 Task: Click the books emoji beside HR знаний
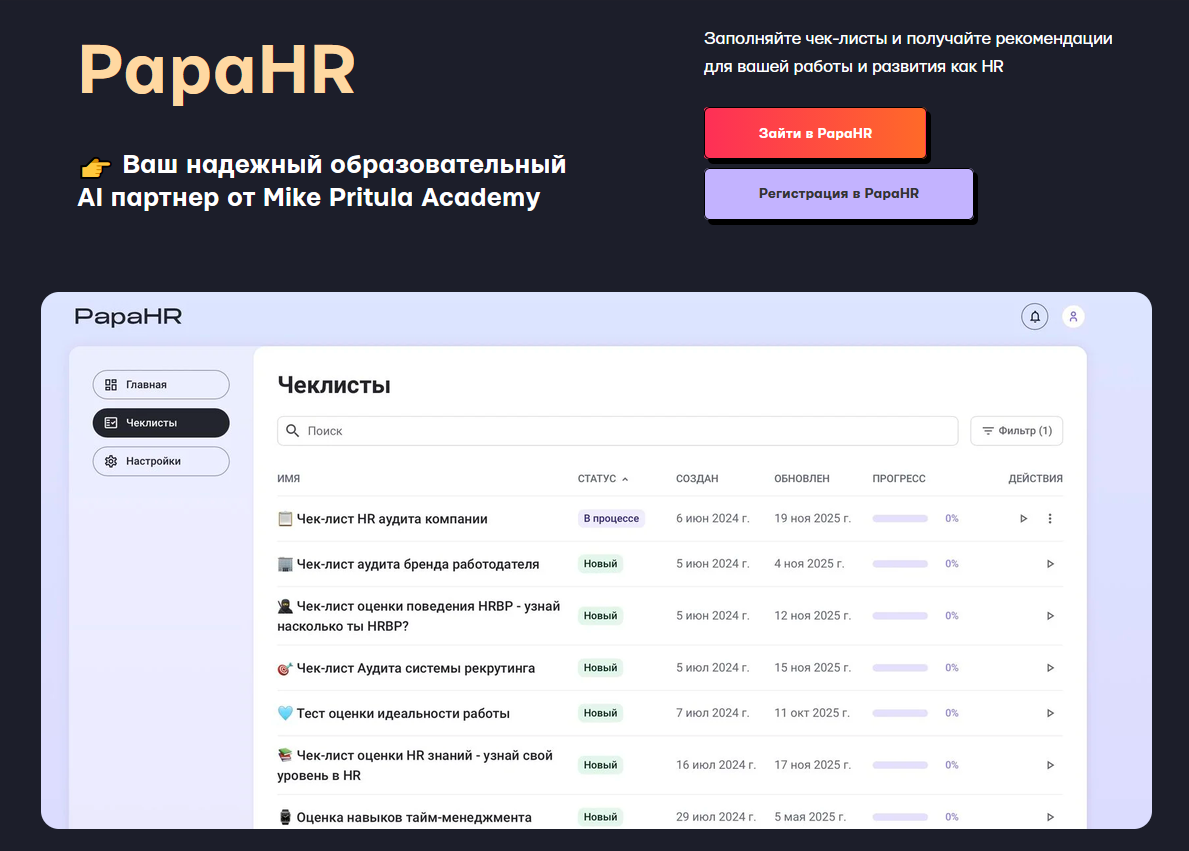[285, 755]
